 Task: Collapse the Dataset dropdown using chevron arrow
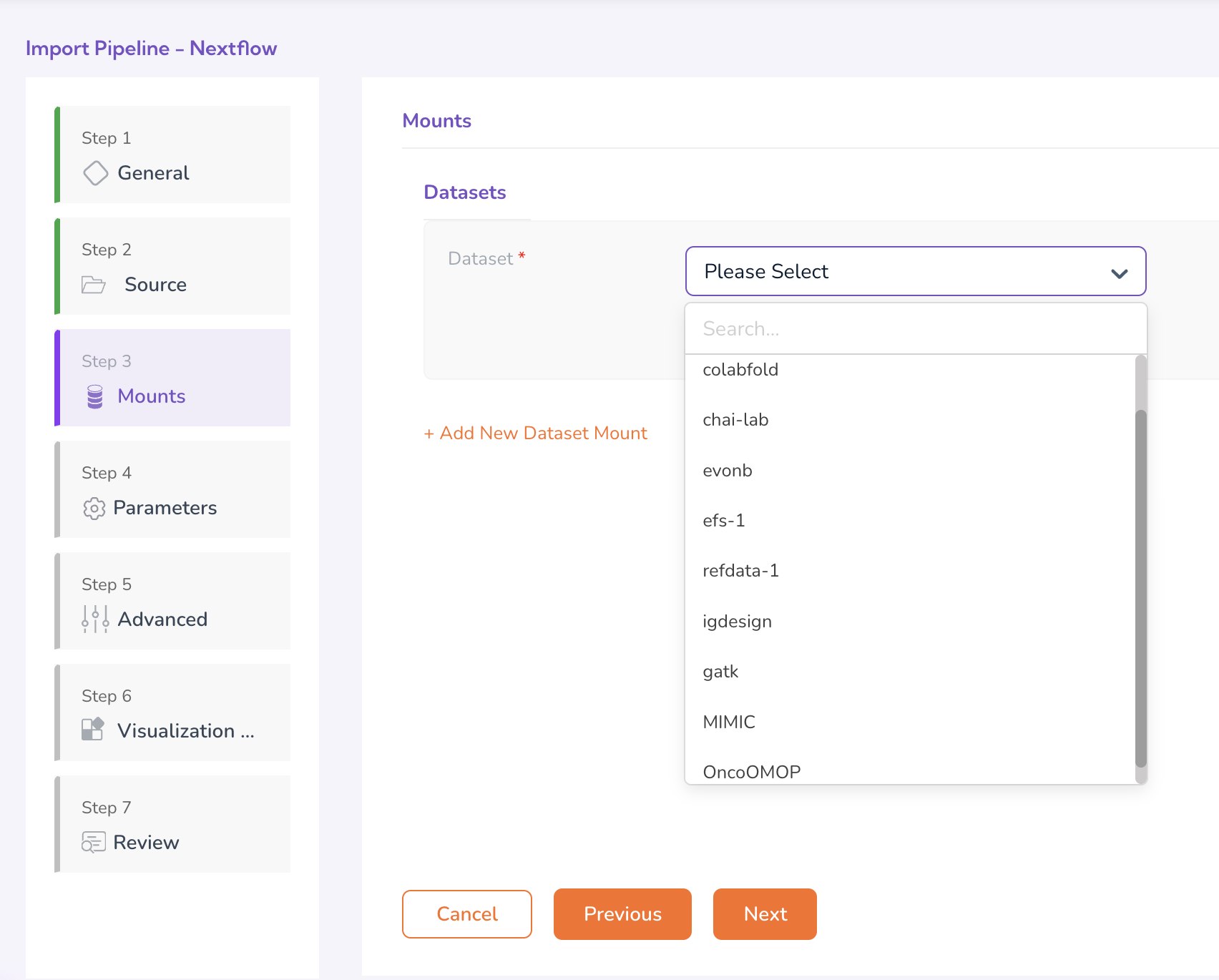(x=1119, y=273)
